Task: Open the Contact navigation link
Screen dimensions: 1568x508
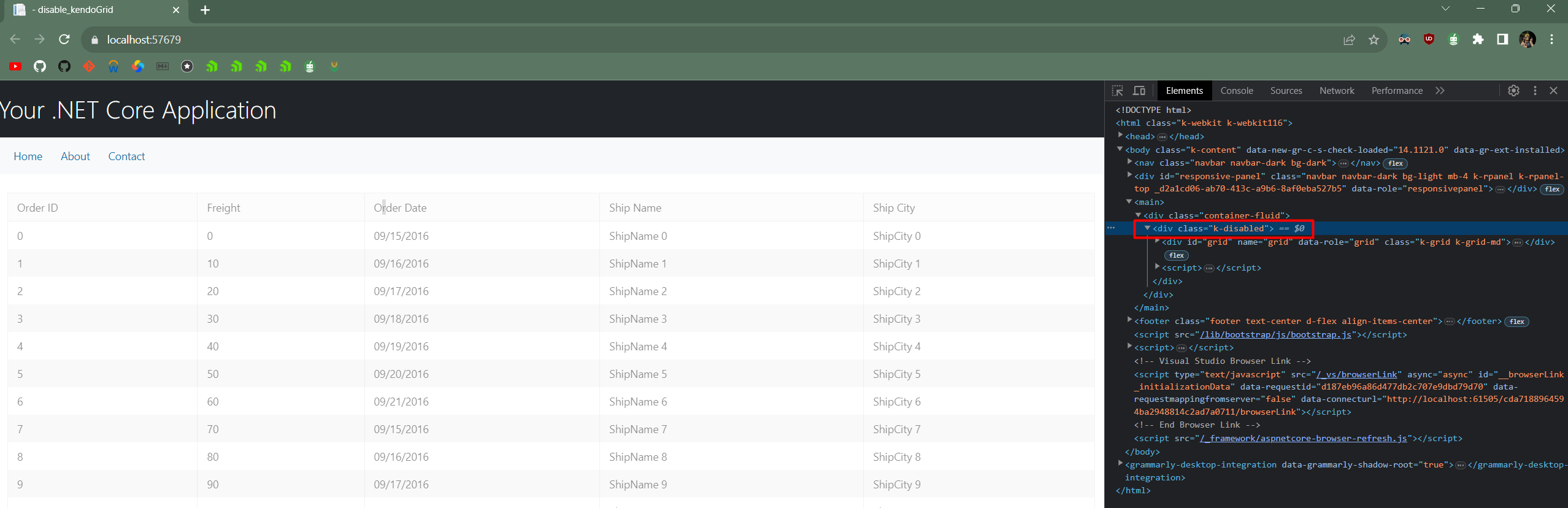Action: point(126,156)
